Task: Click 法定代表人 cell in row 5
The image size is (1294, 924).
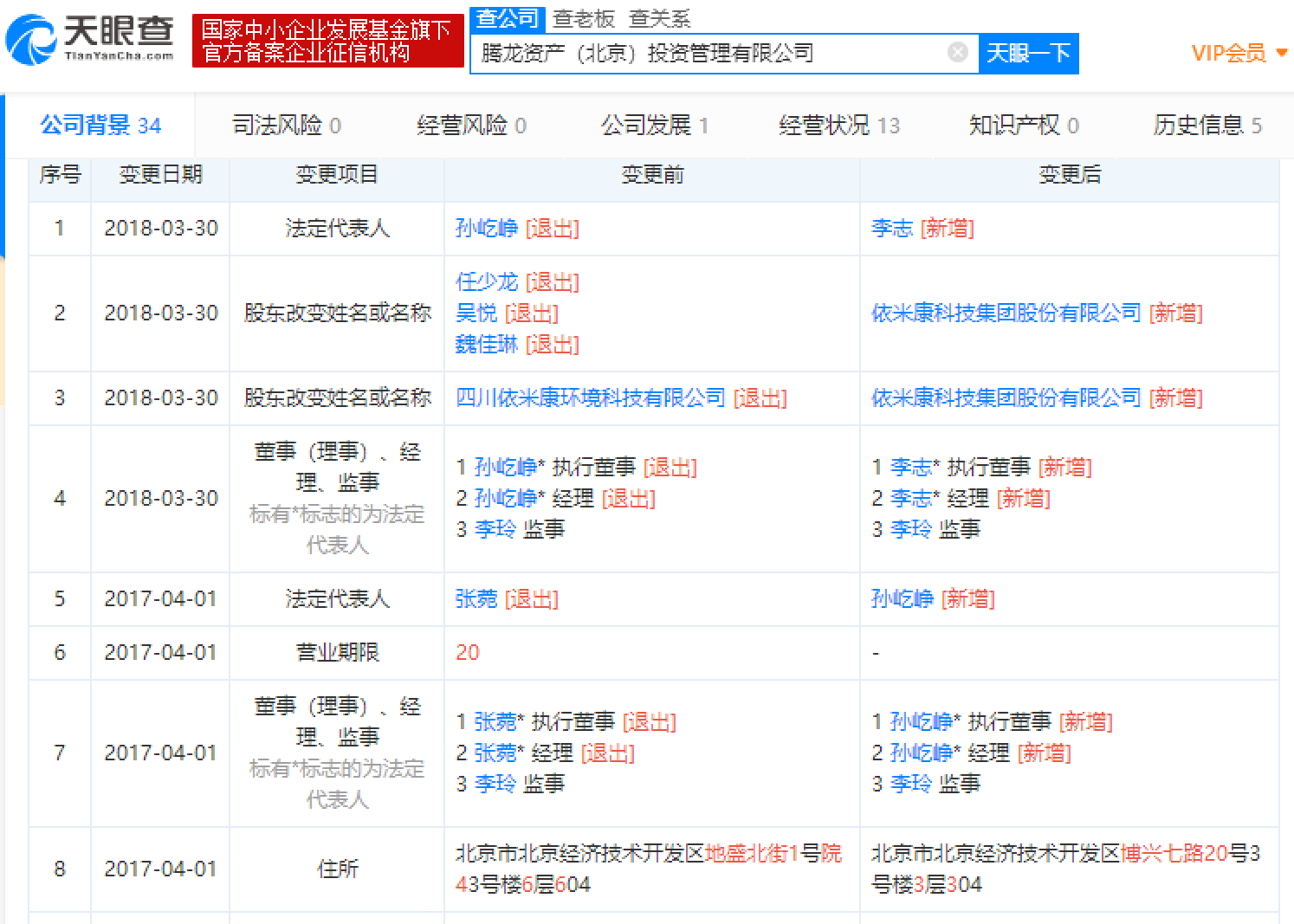Action: [x=338, y=599]
